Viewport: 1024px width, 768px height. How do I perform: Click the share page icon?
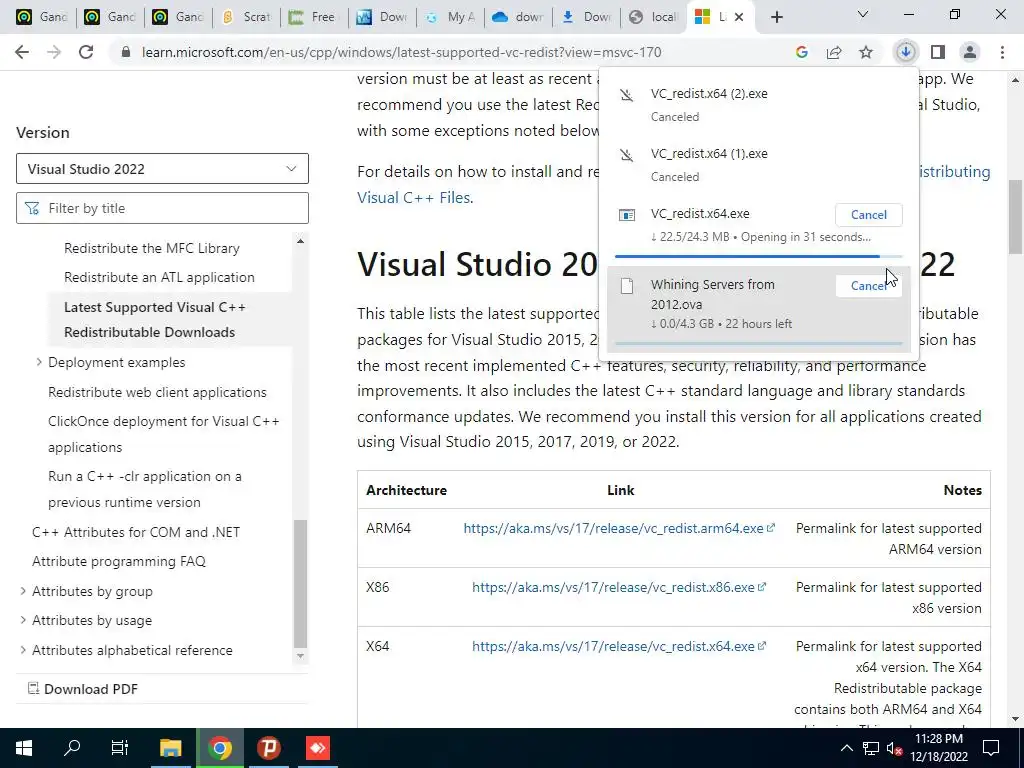click(834, 52)
